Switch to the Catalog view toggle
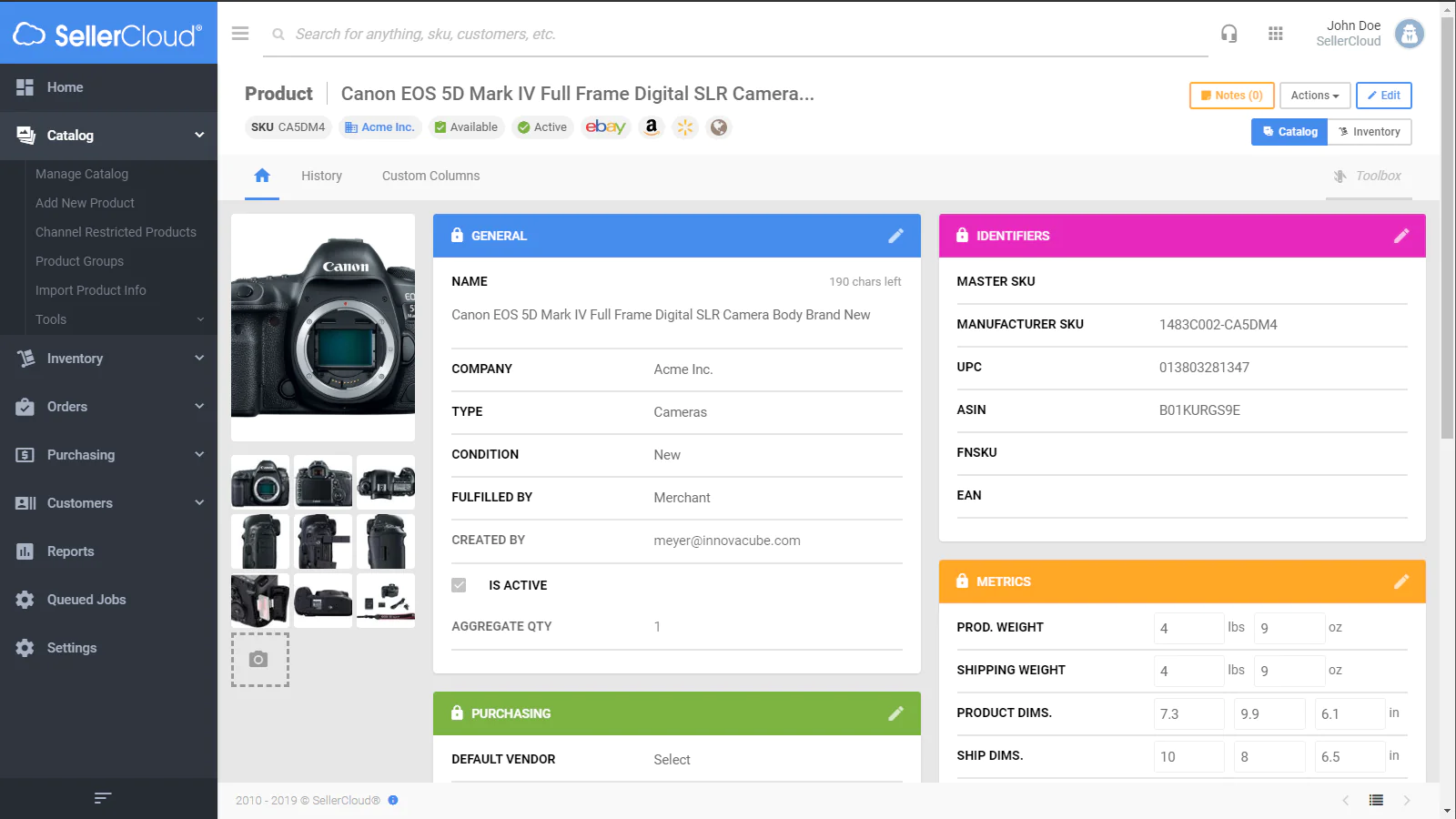1456x819 pixels. [1289, 132]
